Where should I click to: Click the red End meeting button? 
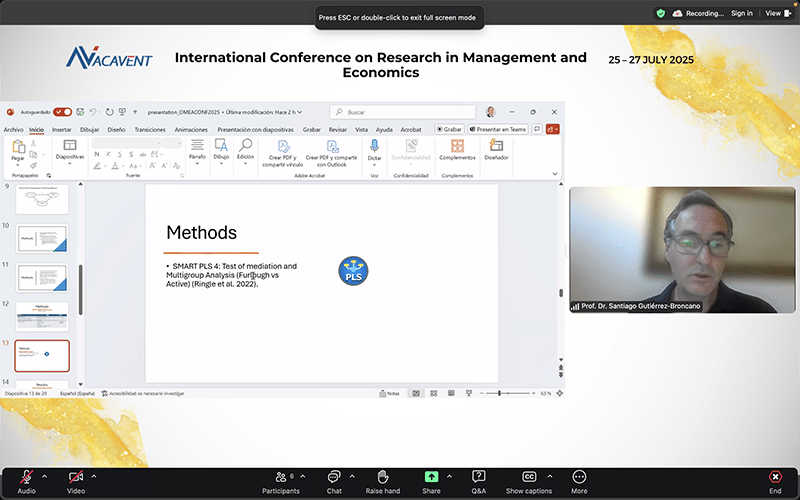point(775,478)
